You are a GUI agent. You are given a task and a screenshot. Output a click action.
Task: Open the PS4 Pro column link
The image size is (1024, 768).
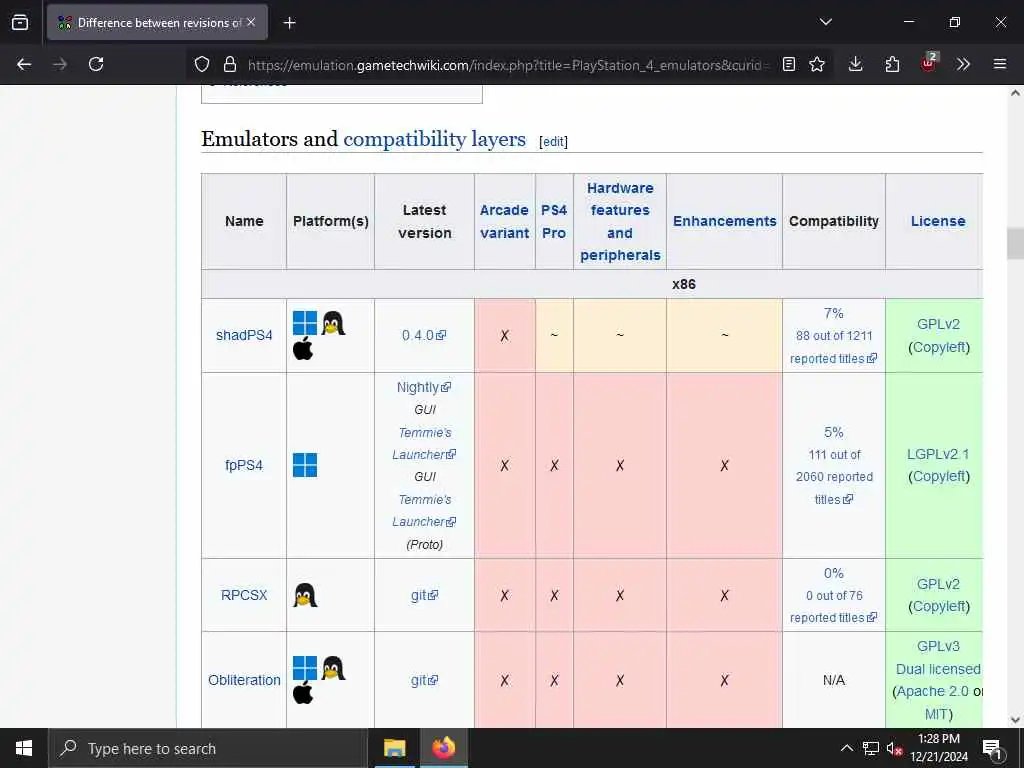pos(554,221)
